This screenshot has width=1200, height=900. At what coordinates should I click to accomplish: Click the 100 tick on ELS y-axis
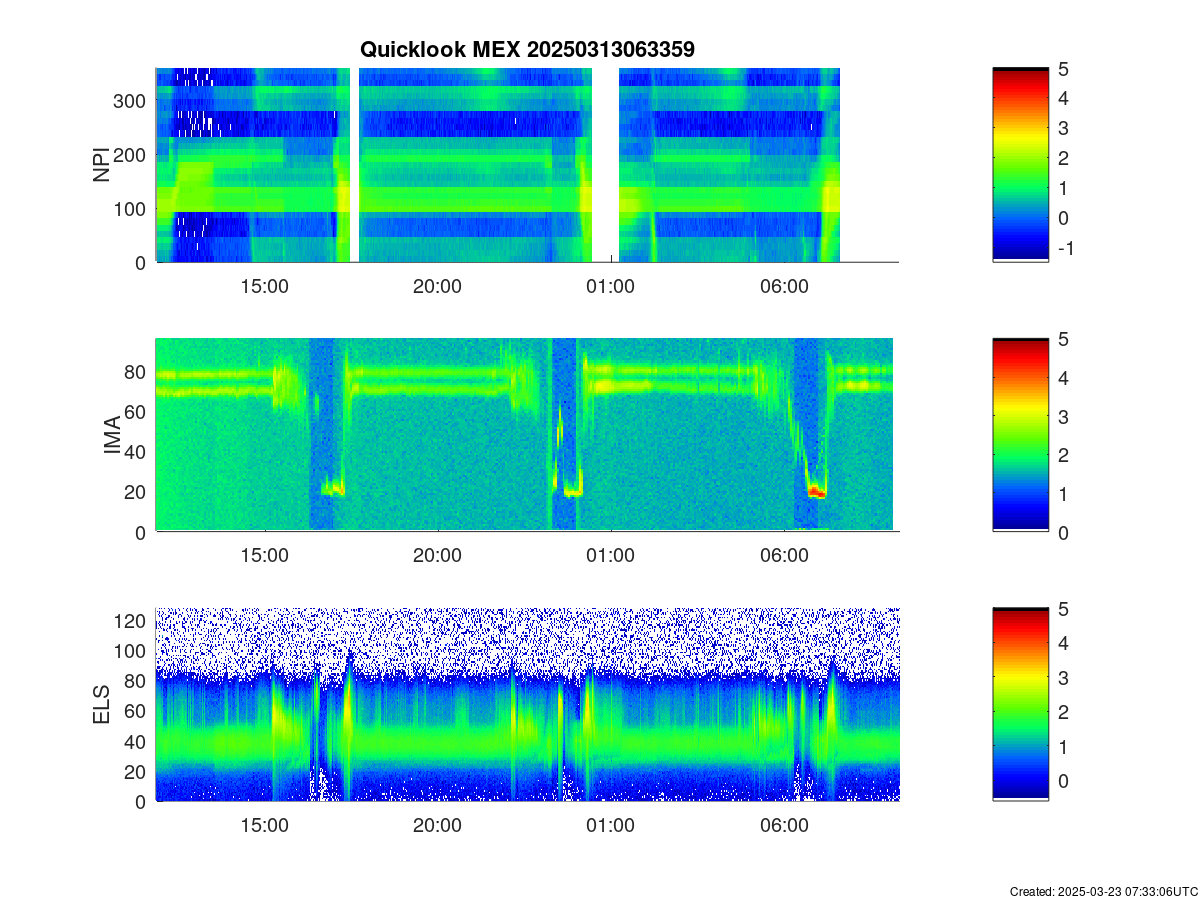[x=131, y=651]
